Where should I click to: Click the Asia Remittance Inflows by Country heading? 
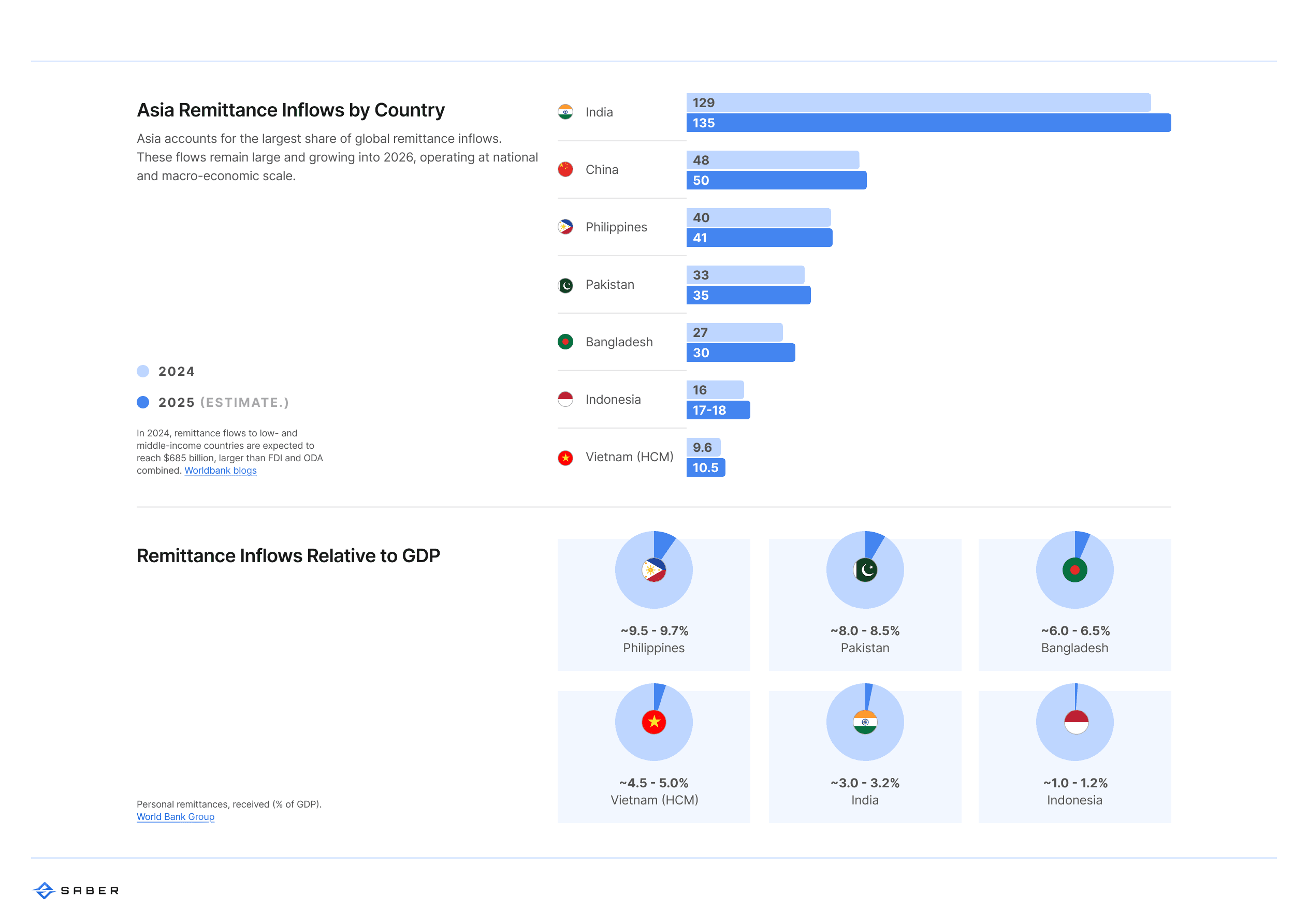(x=290, y=110)
